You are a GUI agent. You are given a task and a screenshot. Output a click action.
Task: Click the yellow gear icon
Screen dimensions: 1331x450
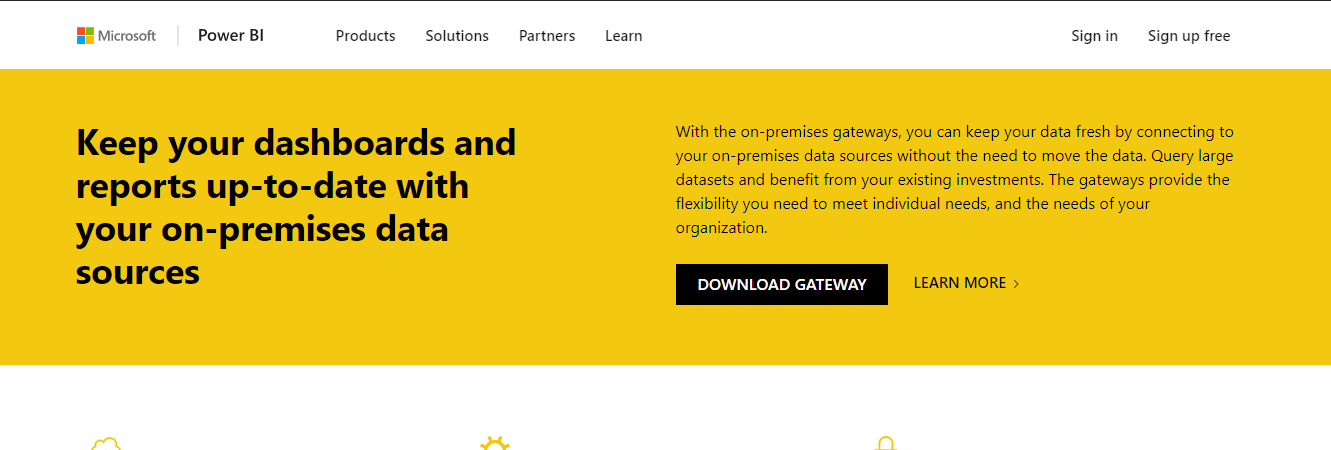coord(495,443)
